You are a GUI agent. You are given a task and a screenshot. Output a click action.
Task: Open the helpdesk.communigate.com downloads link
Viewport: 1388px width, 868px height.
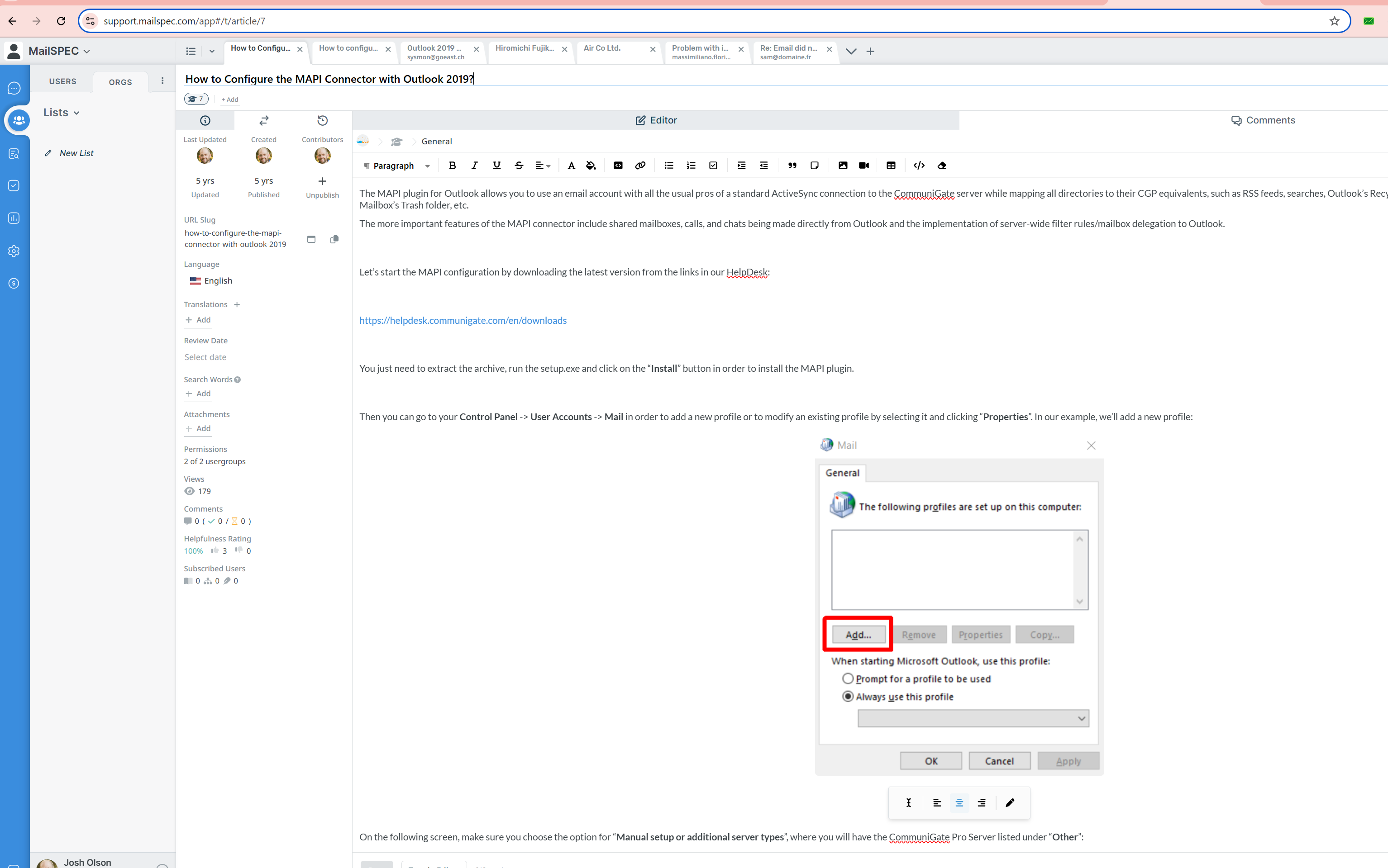point(463,320)
